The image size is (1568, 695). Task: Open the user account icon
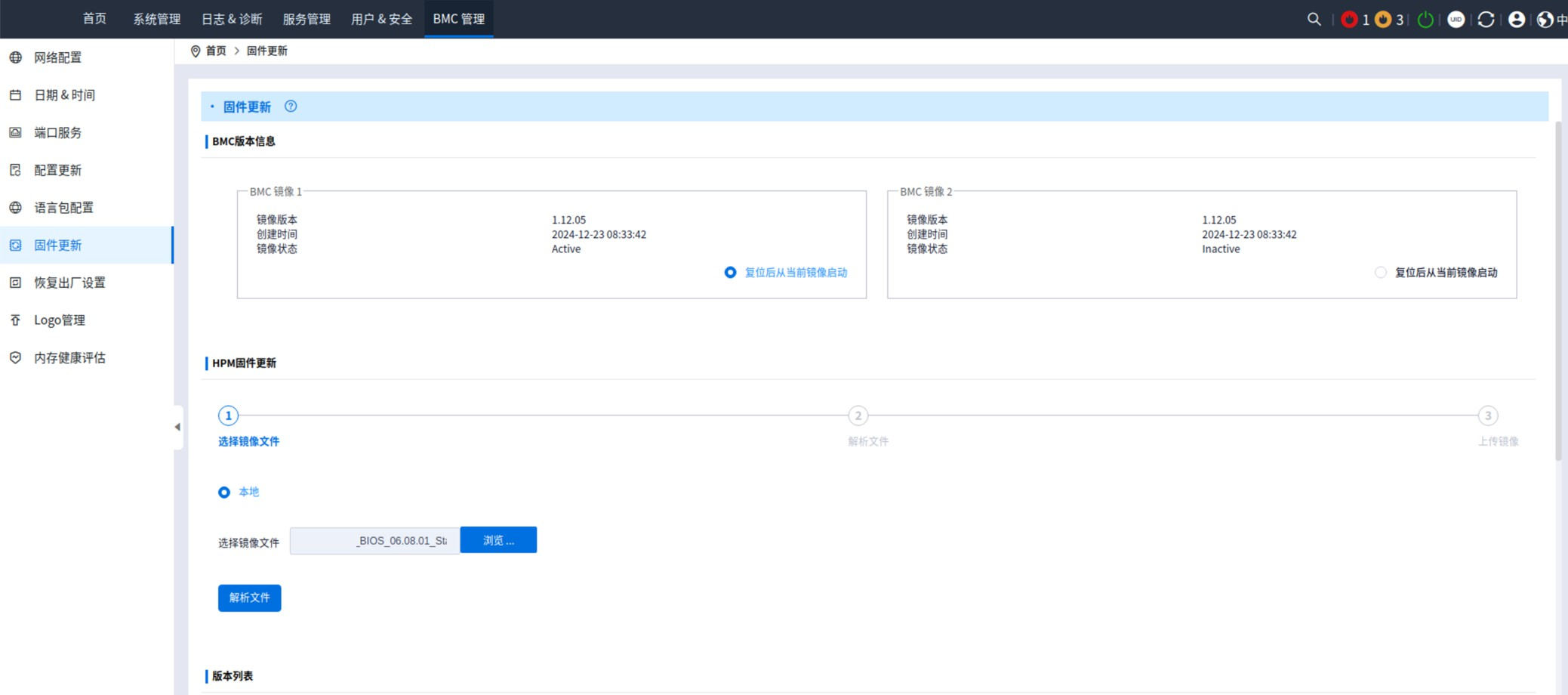pos(1516,20)
